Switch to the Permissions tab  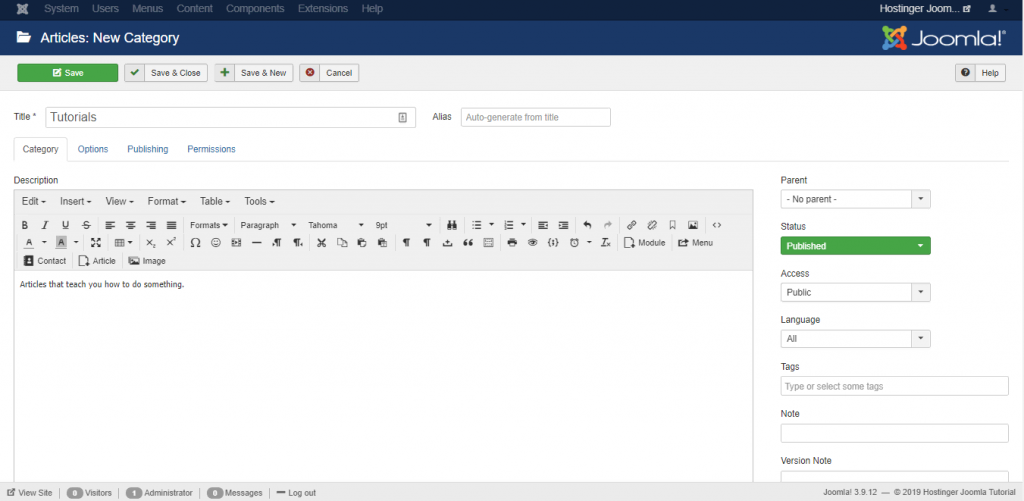211,149
